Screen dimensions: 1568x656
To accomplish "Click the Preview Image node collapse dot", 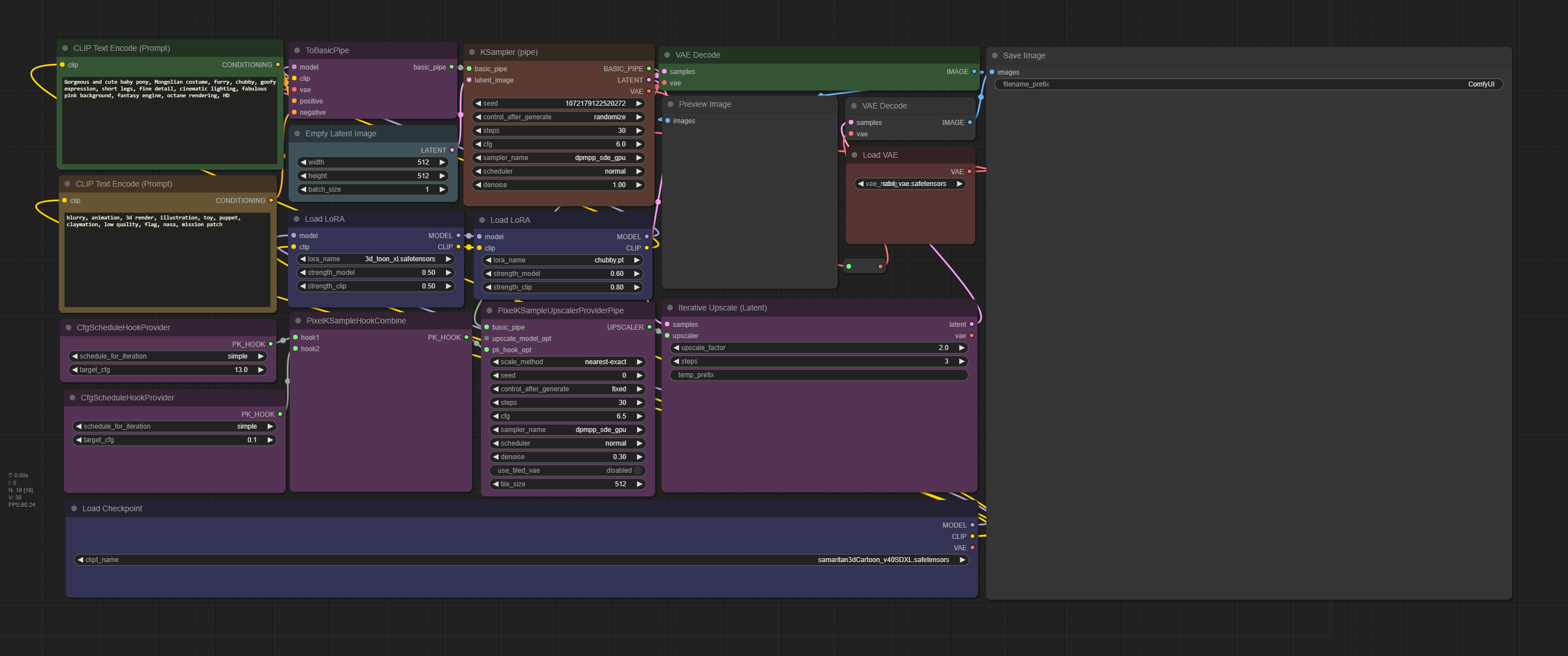I will pos(670,104).
